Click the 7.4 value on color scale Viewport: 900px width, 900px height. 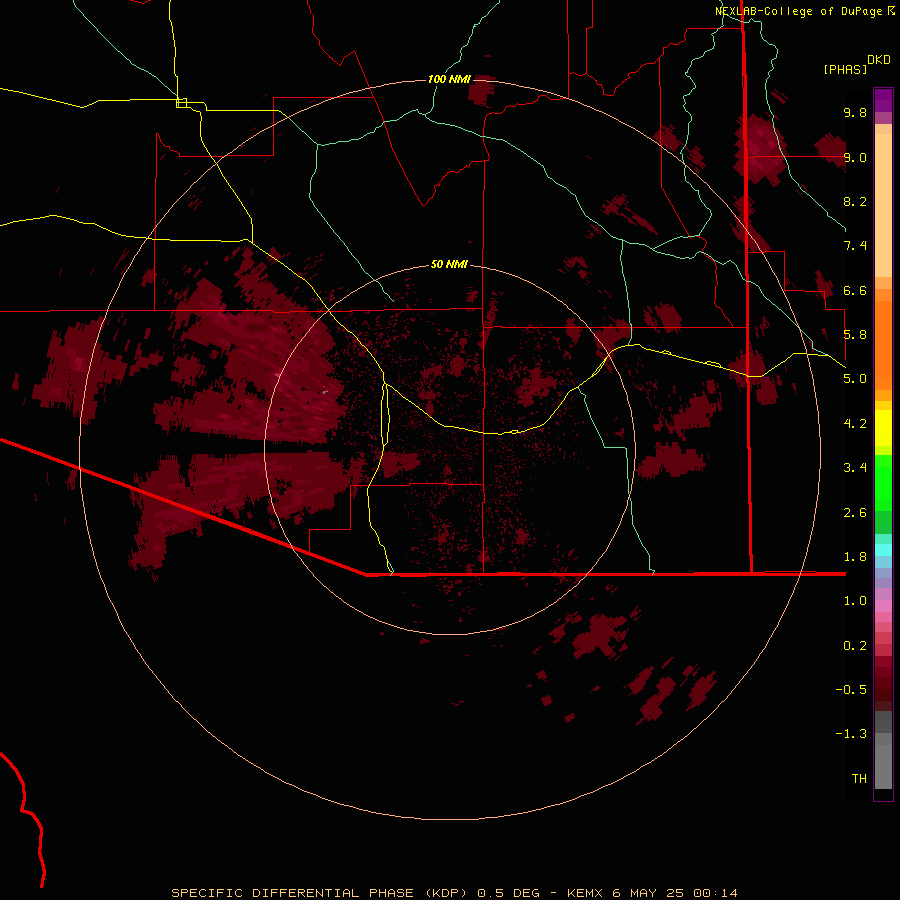855,246
